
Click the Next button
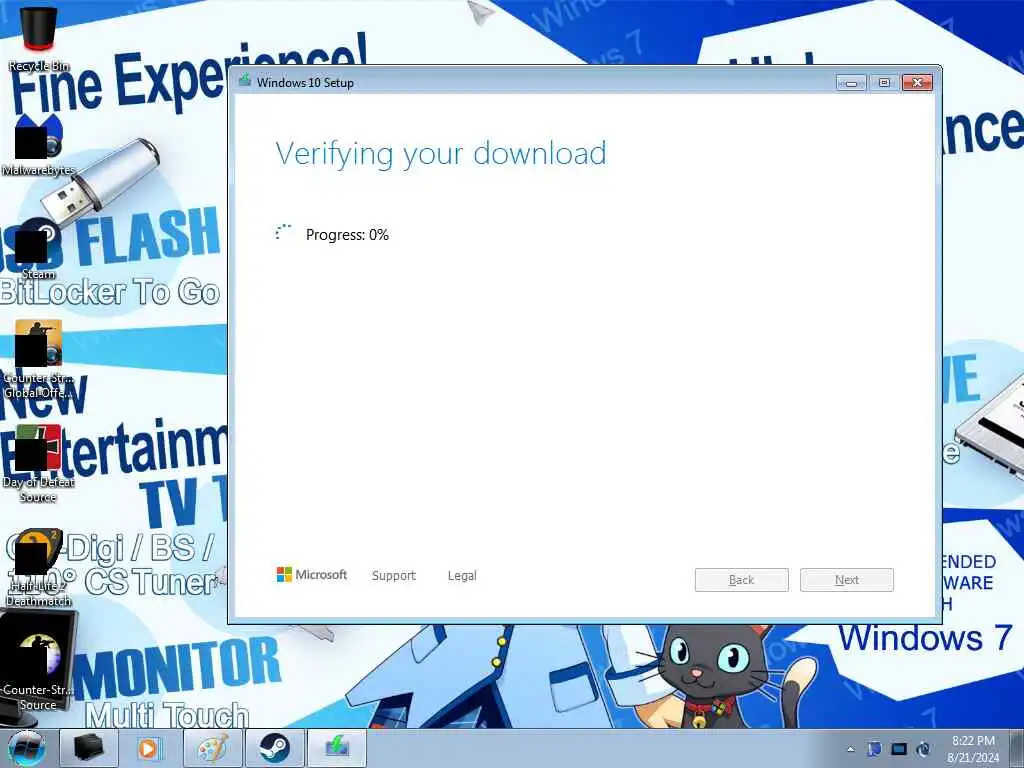846,580
